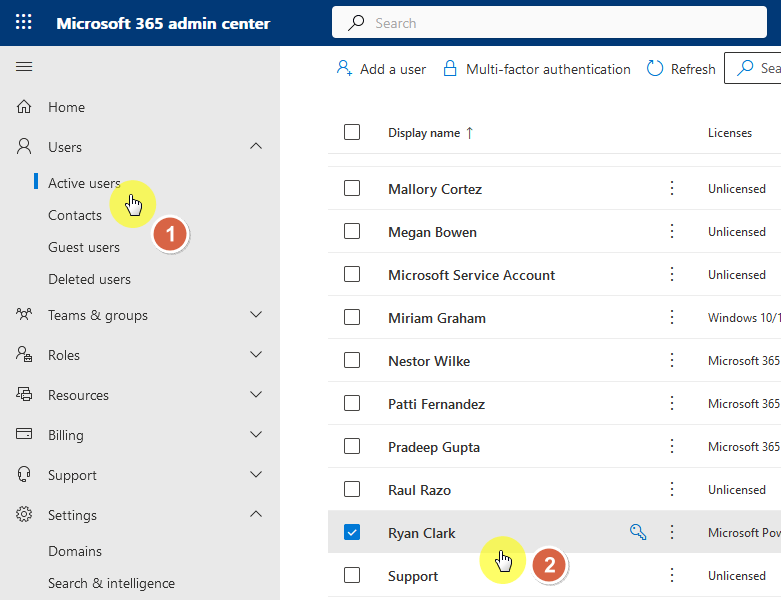This screenshot has width=781, height=600.
Task: Check the box for Raul Razo
Action: click(x=352, y=489)
